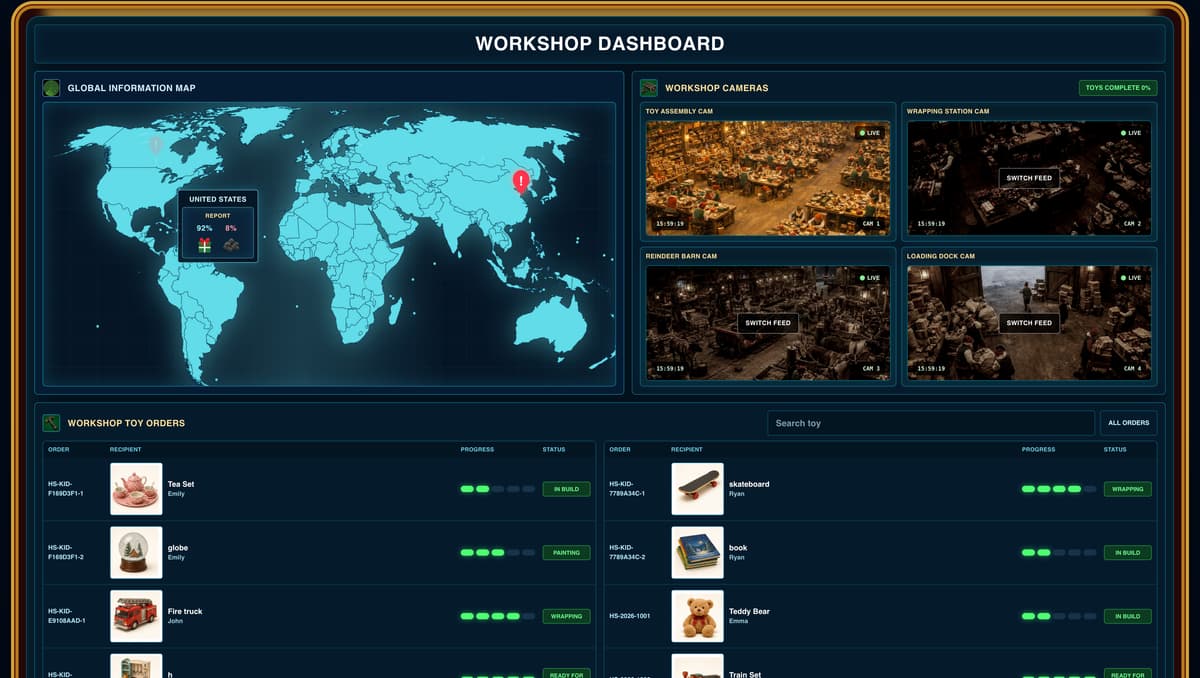1200x678 pixels.
Task: Switch feed on Loading Dock Cam
Action: tap(1029, 323)
